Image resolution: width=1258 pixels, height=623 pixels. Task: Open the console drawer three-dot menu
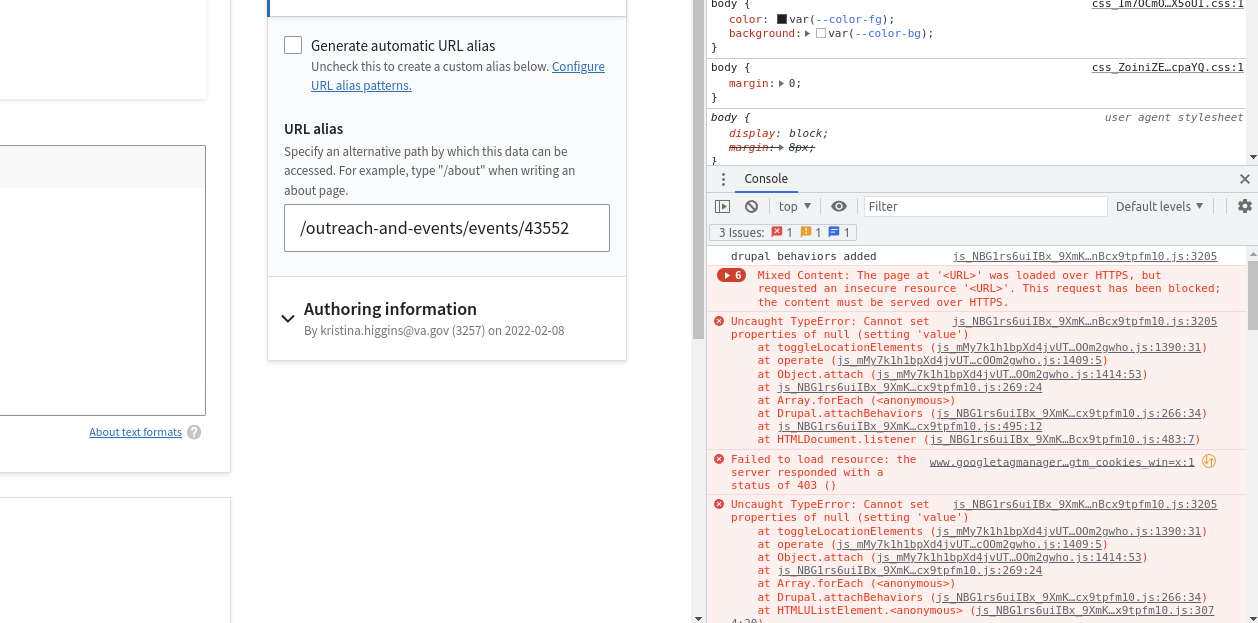(x=723, y=179)
